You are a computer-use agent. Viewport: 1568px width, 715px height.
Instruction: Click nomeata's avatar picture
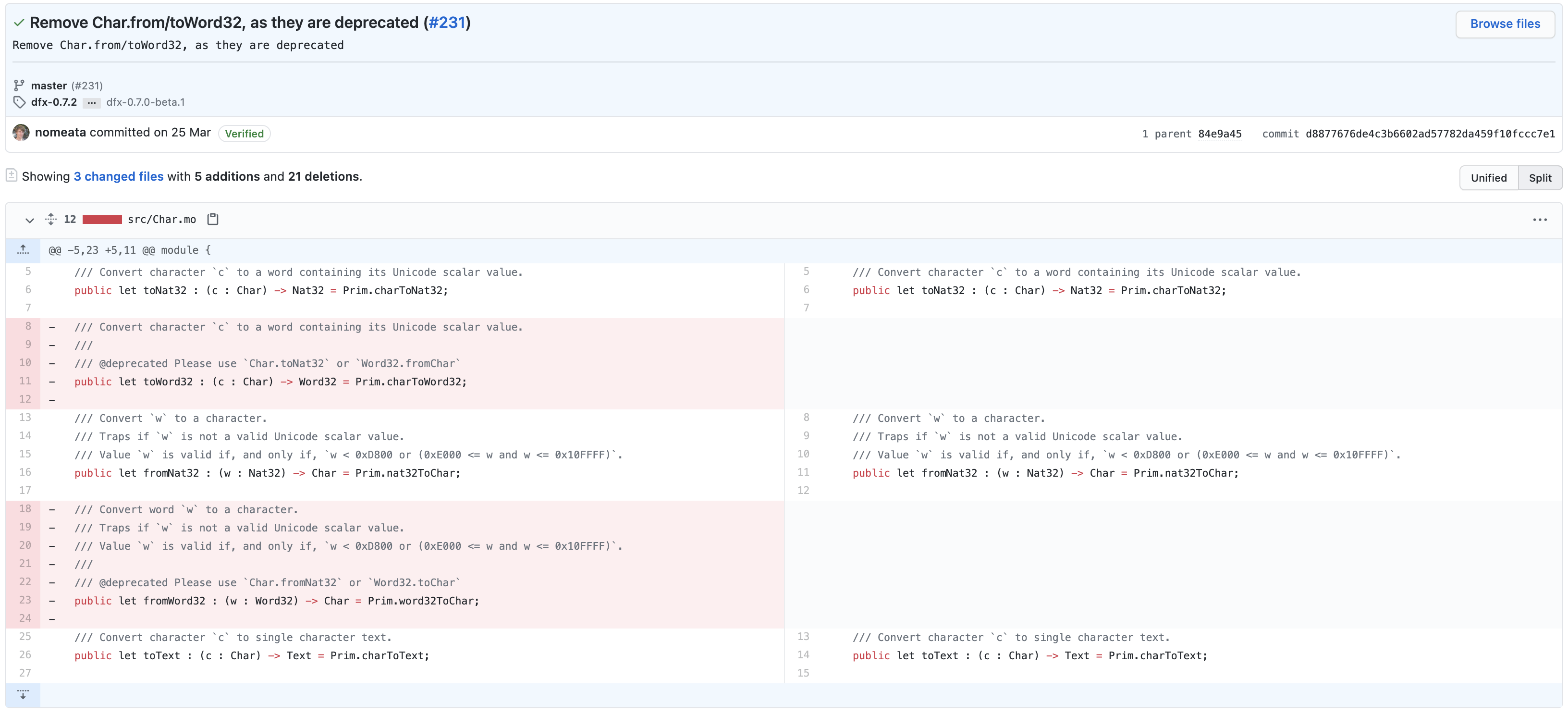point(21,133)
